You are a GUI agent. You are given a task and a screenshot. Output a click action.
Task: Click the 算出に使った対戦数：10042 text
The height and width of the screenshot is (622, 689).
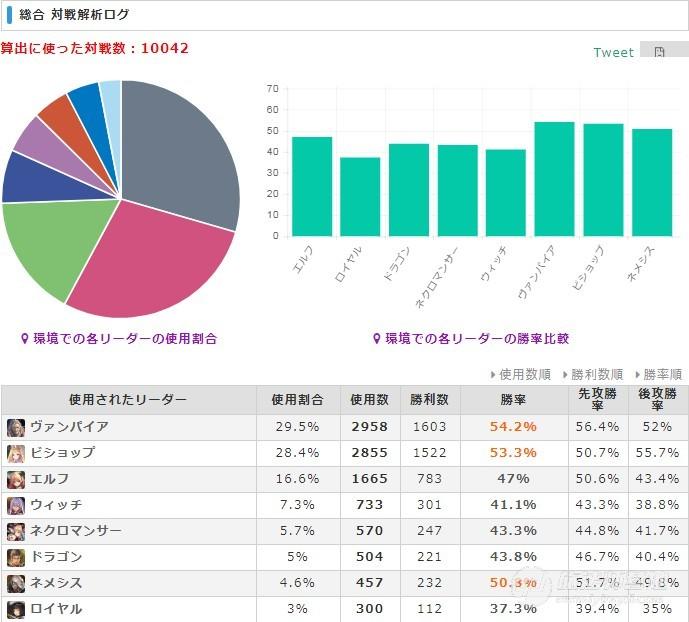pyautogui.click(x=94, y=48)
